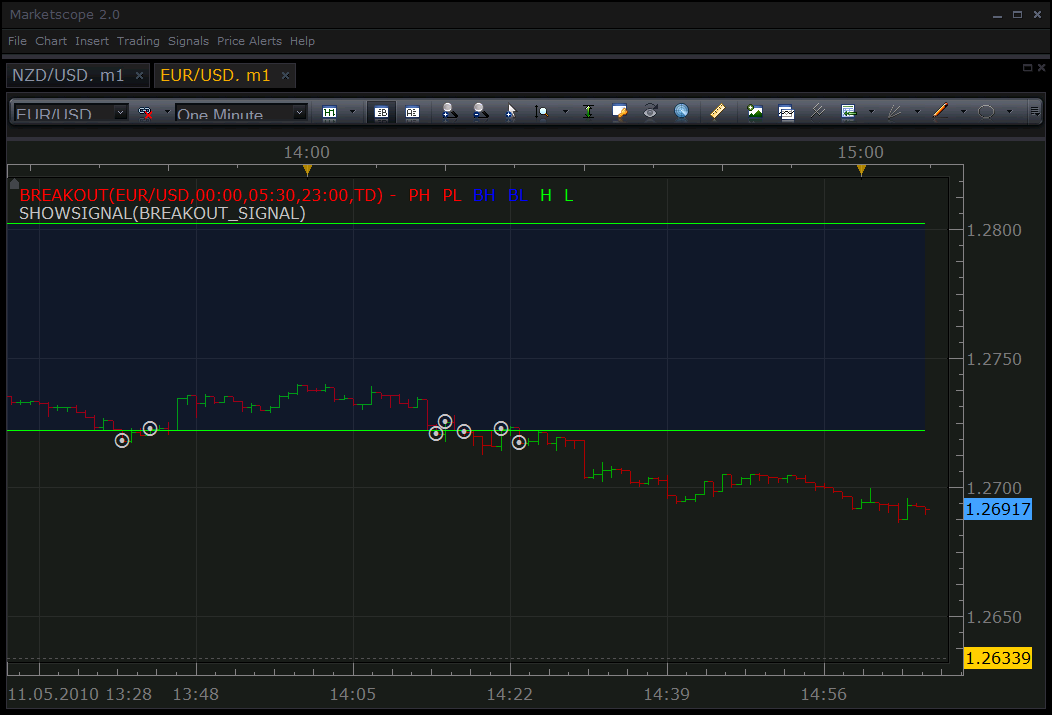Click the unlink chart chain icon
Image resolution: width=1052 pixels, height=715 pixels.
pyautogui.click(x=146, y=113)
